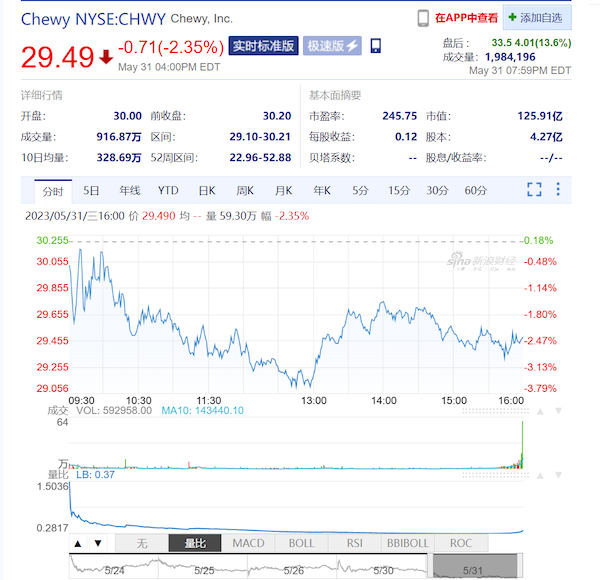
Task: Select the 日K candlestick tab
Action: tap(207, 191)
